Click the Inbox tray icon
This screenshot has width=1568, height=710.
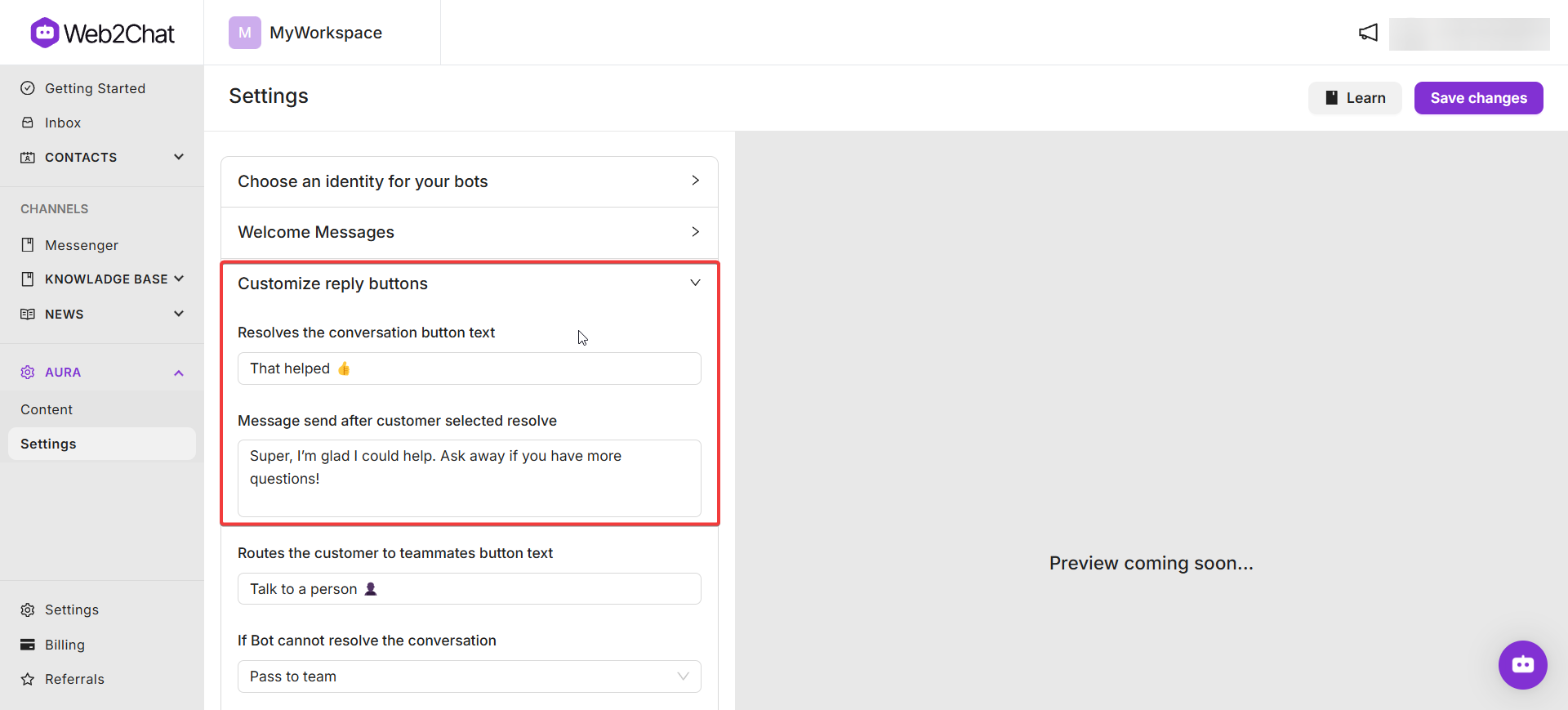28,123
